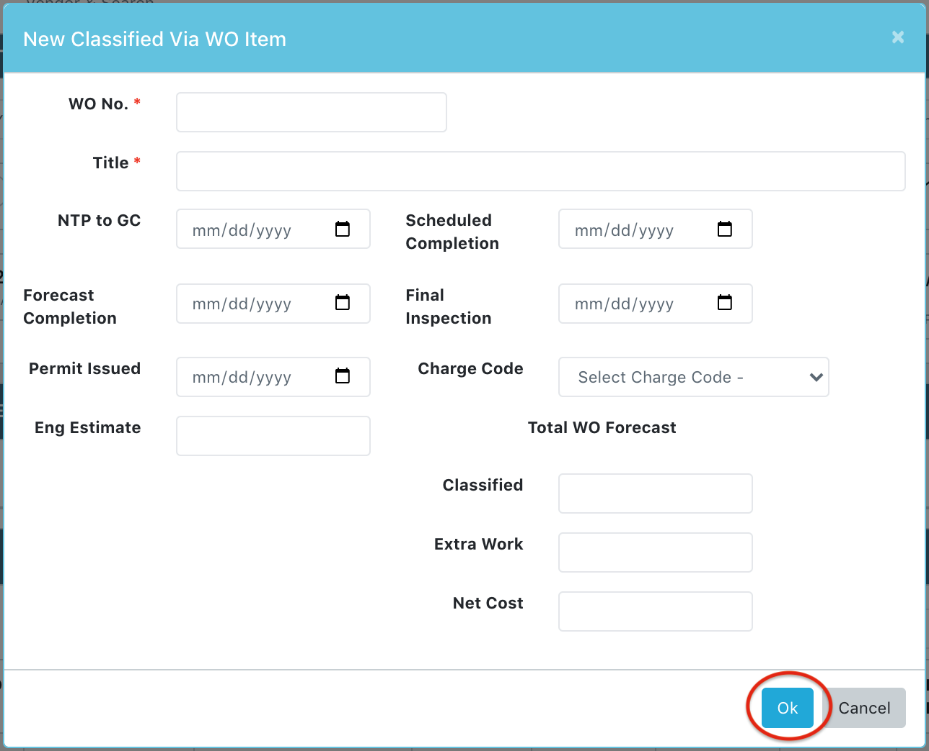Click the Permit Issued date text
The height and width of the screenshot is (751, 929).
tap(242, 377)
